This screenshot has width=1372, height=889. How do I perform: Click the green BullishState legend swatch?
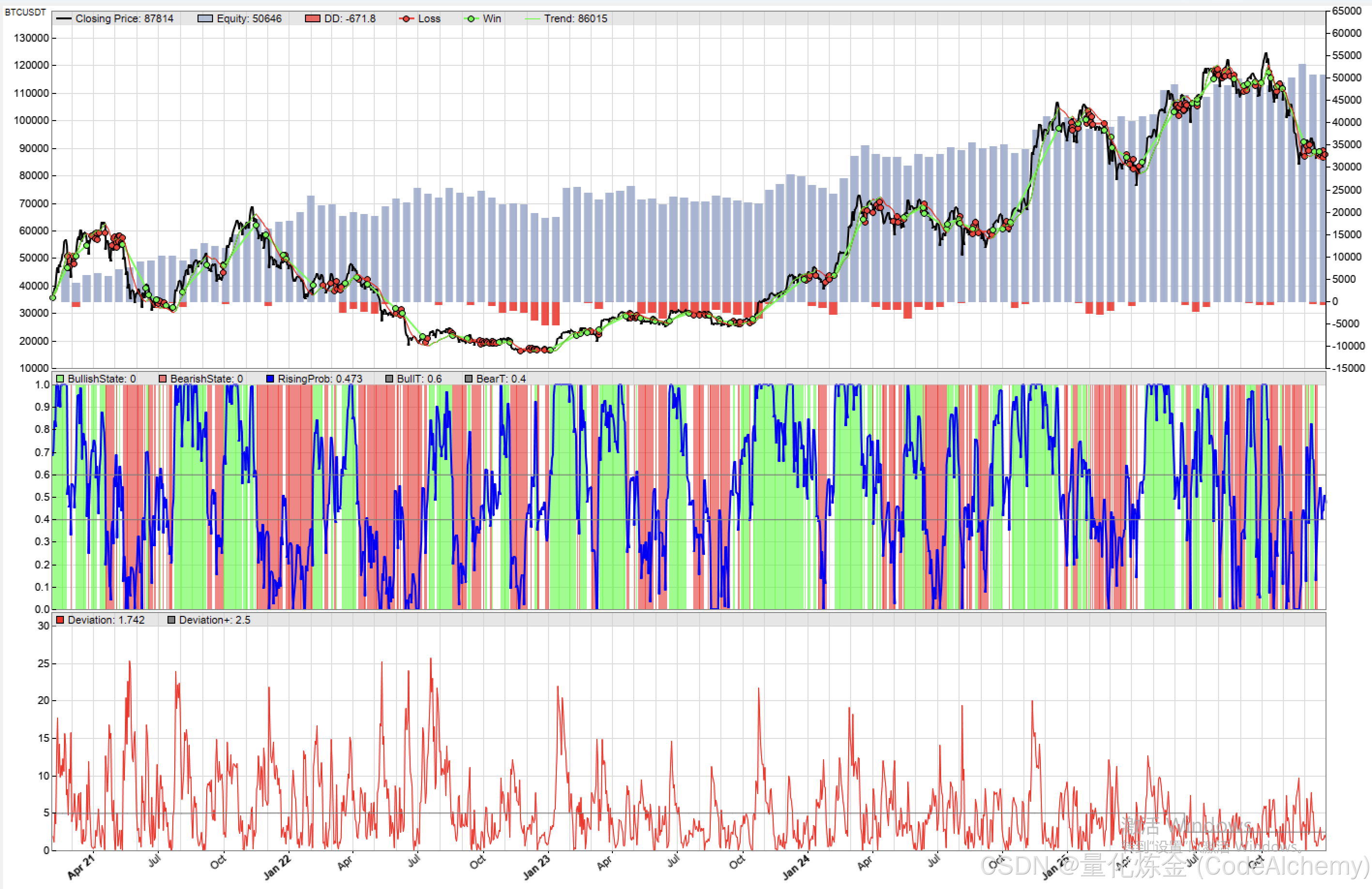click(x=60, y=379)
